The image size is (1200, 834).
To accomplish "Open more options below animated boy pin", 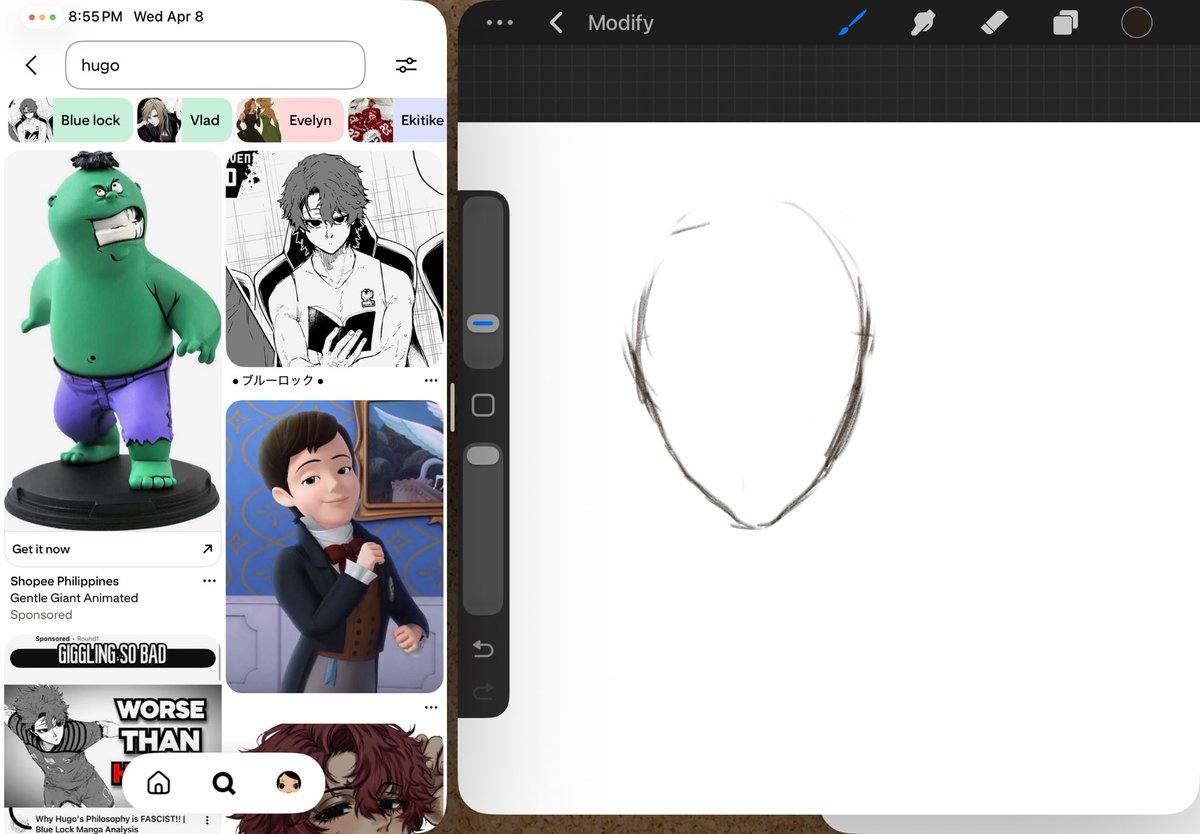I will [431, 707].
